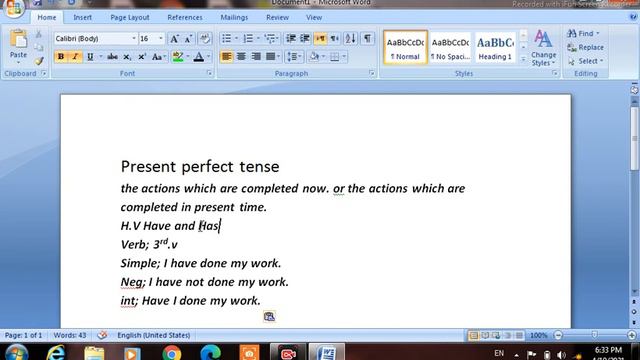Toggle Underline formatting
Screen dimensions: 640x360
(90, 57)
